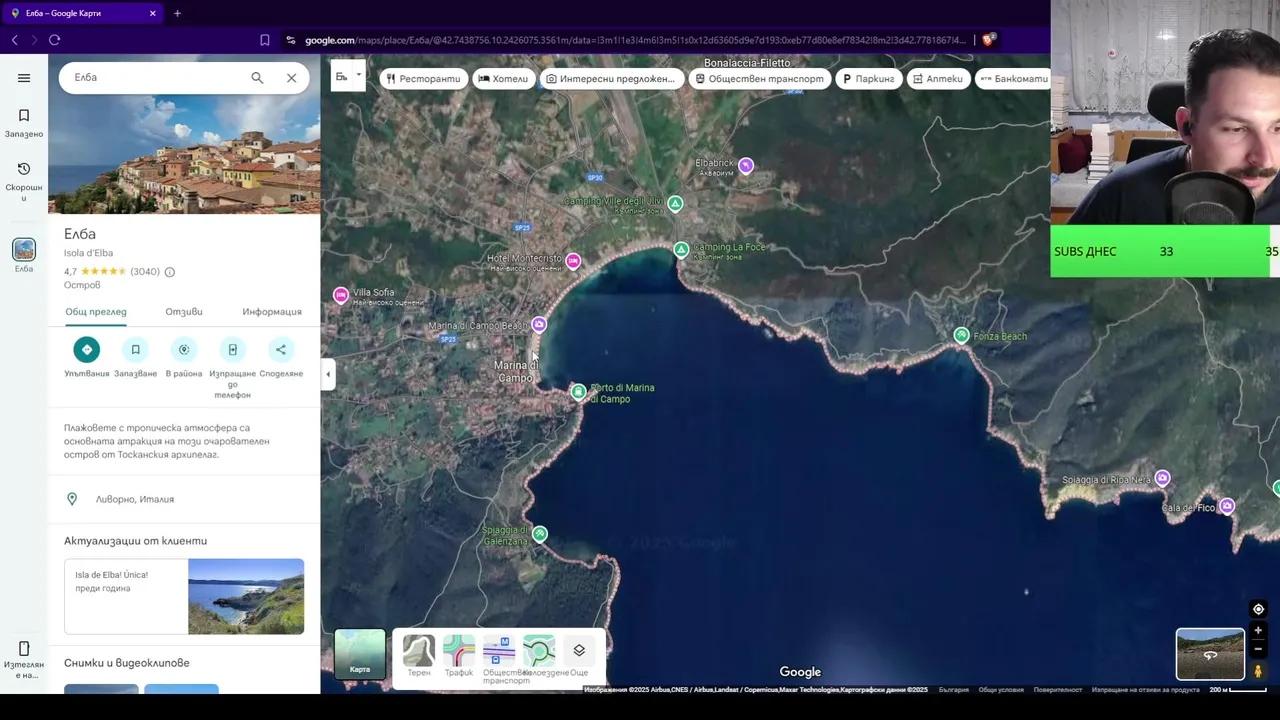Zoom in with the plus button

click(x=1258, y=631)
